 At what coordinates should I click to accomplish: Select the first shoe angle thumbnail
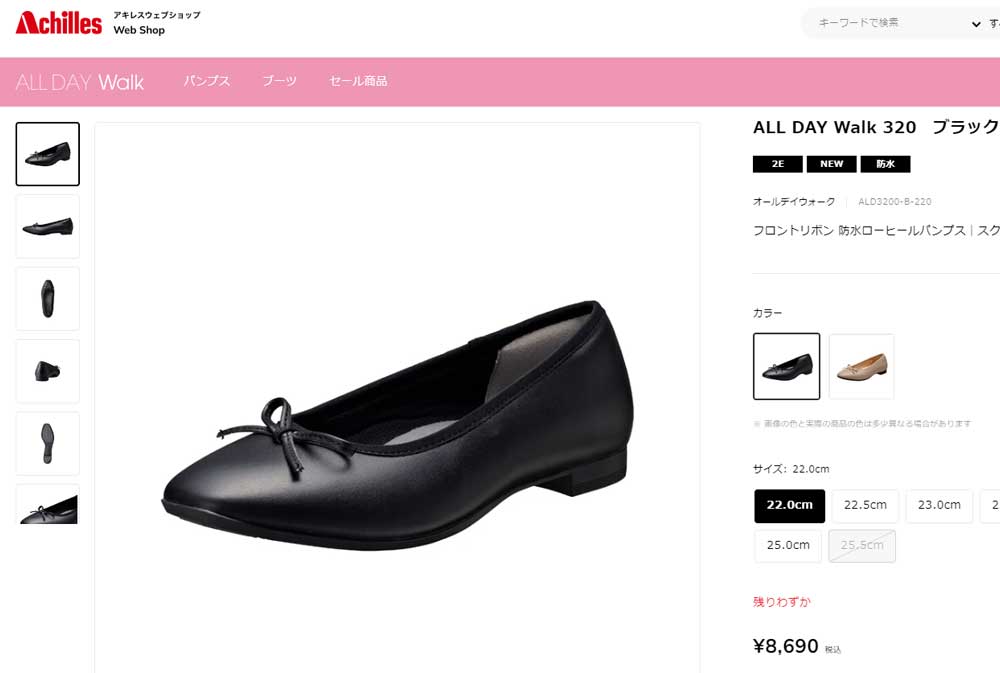point(47,154)
